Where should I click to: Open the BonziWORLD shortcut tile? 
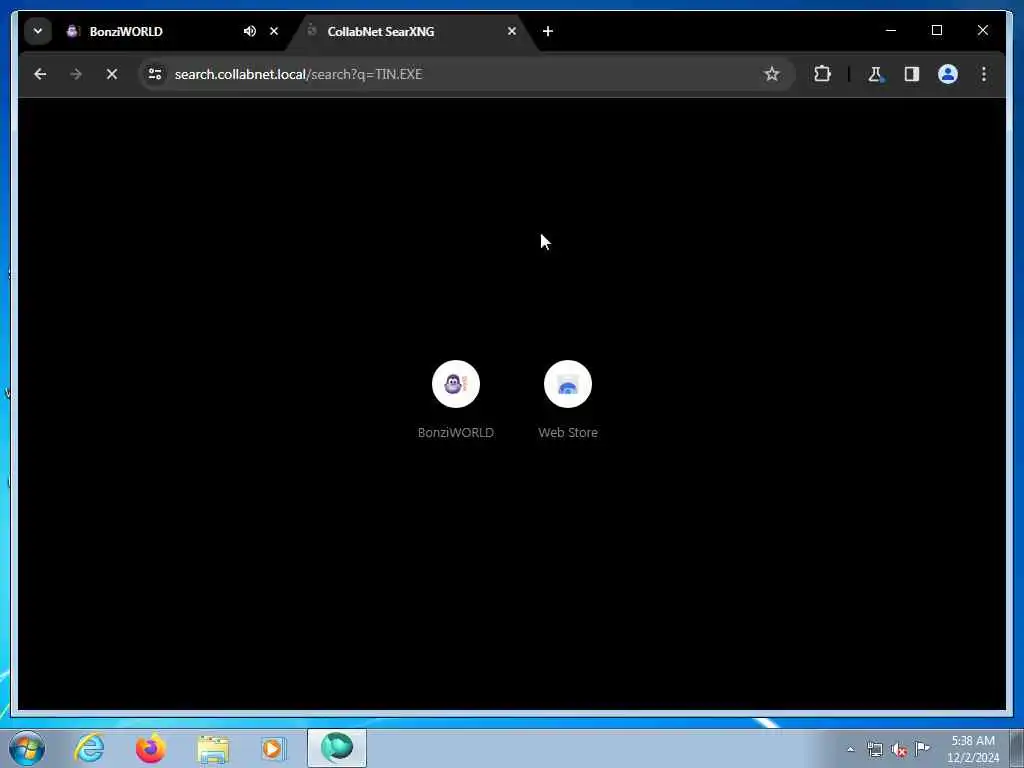[456, 400]
